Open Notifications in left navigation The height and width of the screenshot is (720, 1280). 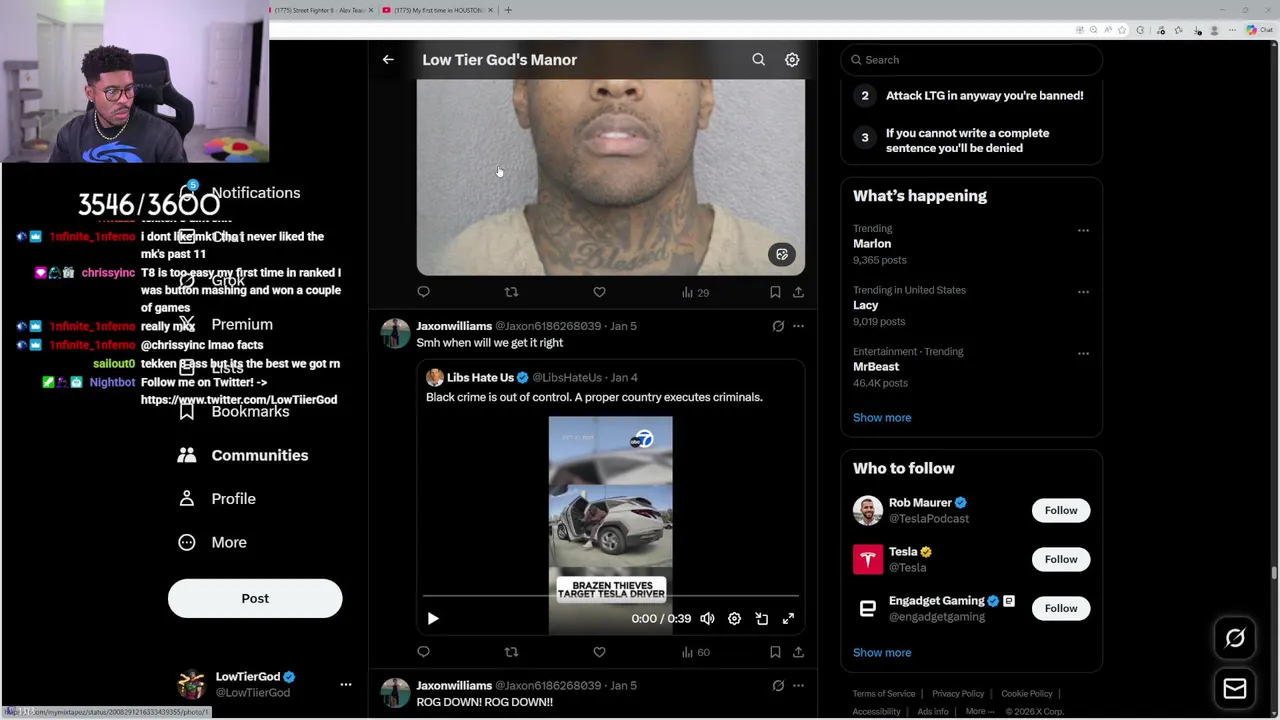coord(240,193)
